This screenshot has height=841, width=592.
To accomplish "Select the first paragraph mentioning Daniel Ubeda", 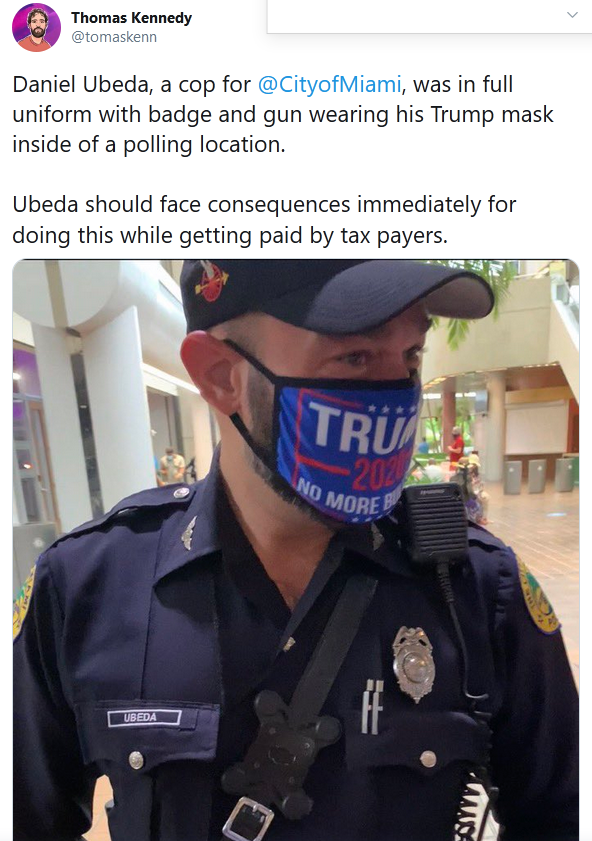I will 283,114.
